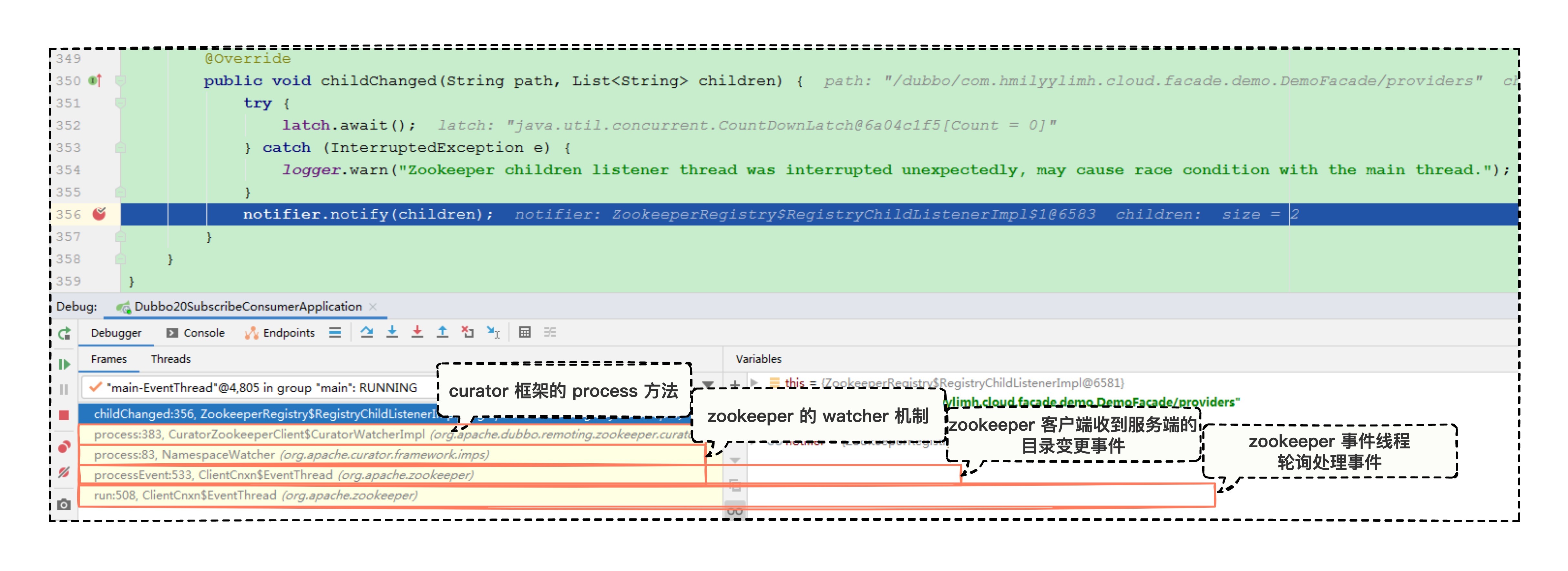Resume program with the green play icon
The height and width of the screenshot is (571, 1568).
click(x=64, y=364)
